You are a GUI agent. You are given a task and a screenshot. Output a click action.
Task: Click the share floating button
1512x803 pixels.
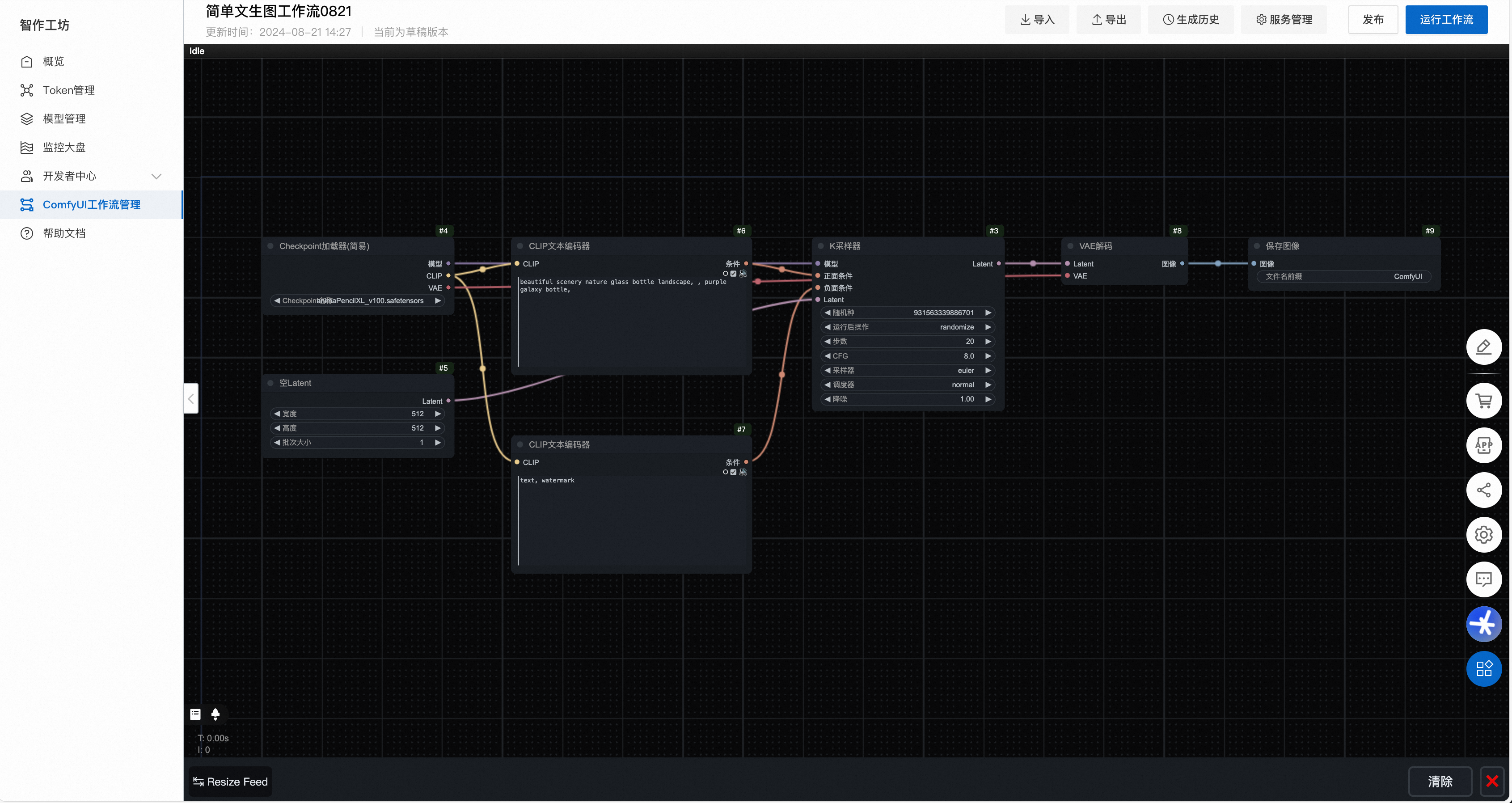(x=1483, y=490)
